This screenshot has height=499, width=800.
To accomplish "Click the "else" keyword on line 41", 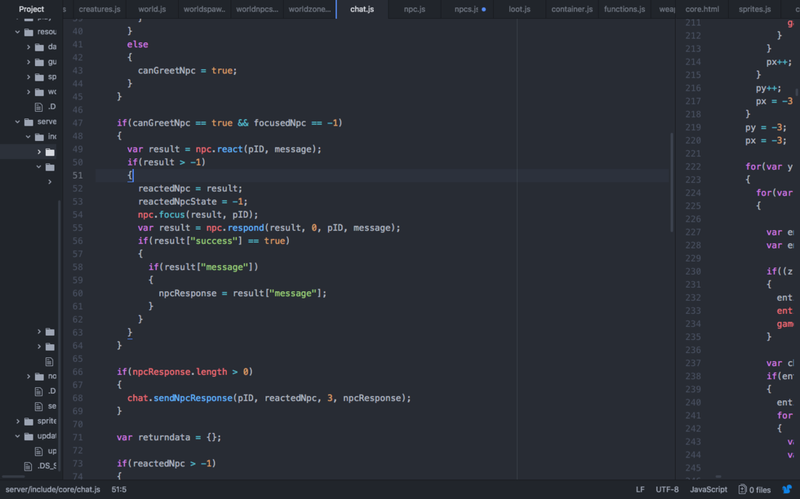I will point(138,44).
